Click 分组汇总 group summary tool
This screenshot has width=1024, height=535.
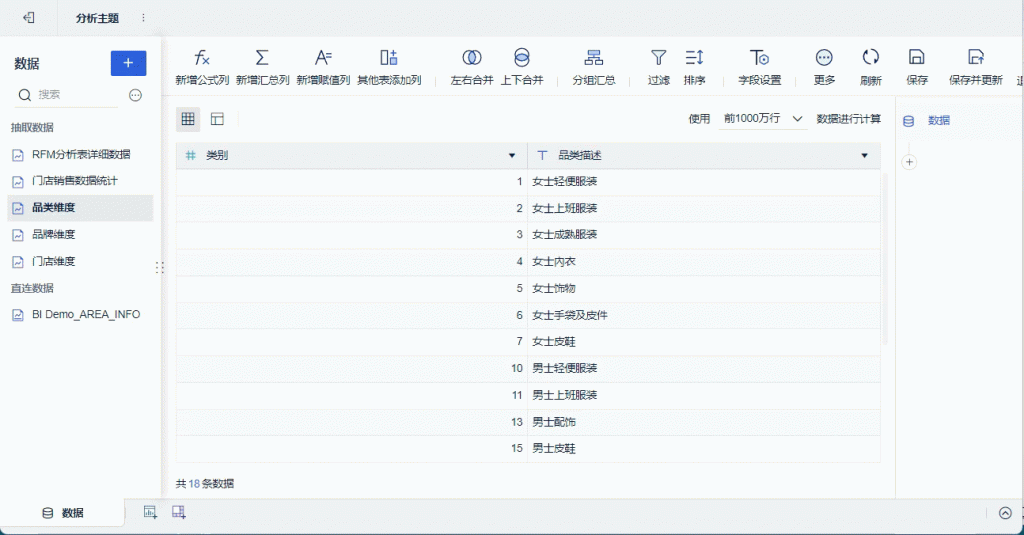point(594,67)
